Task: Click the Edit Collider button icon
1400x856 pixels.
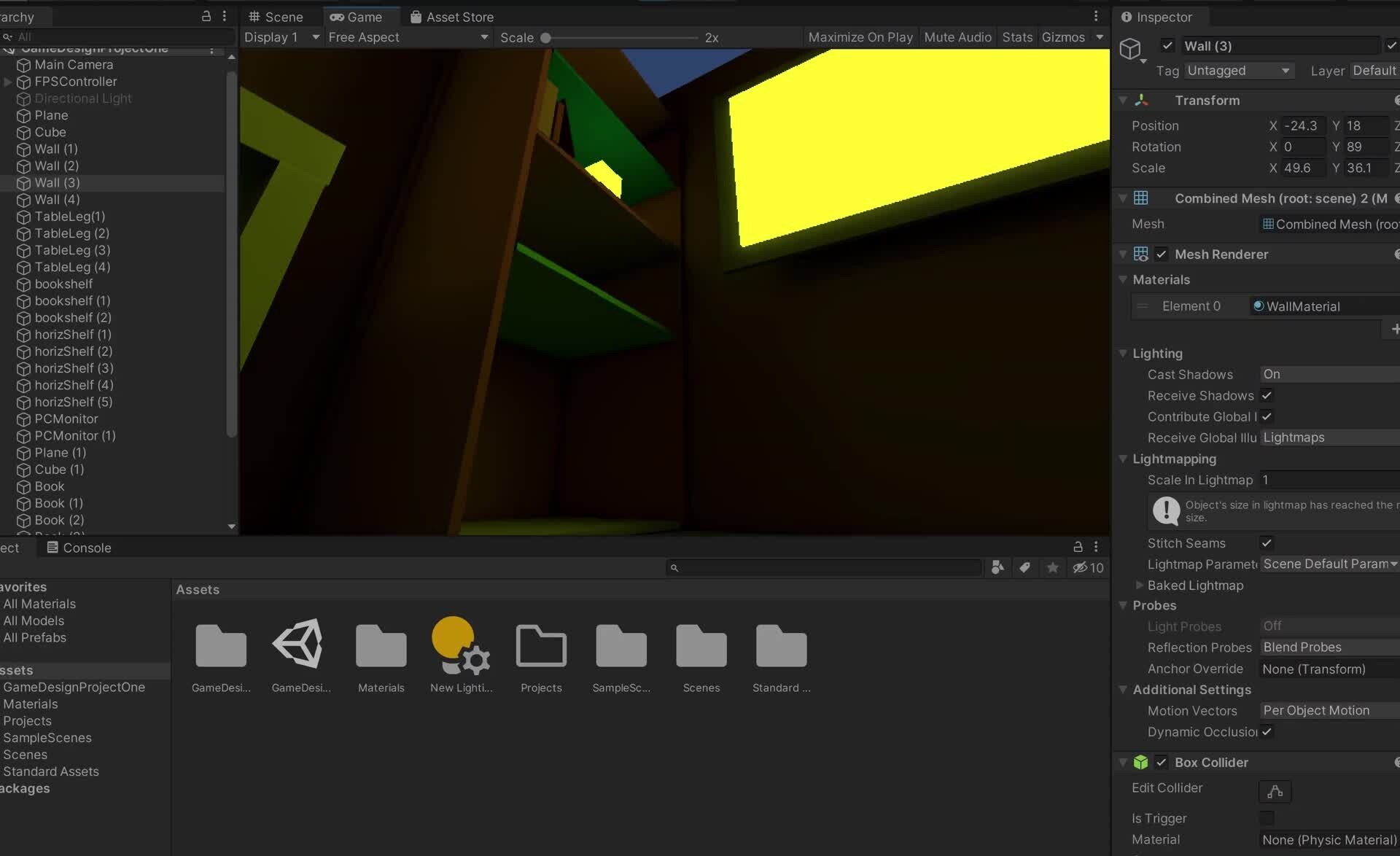Action: click(1275, 791)
